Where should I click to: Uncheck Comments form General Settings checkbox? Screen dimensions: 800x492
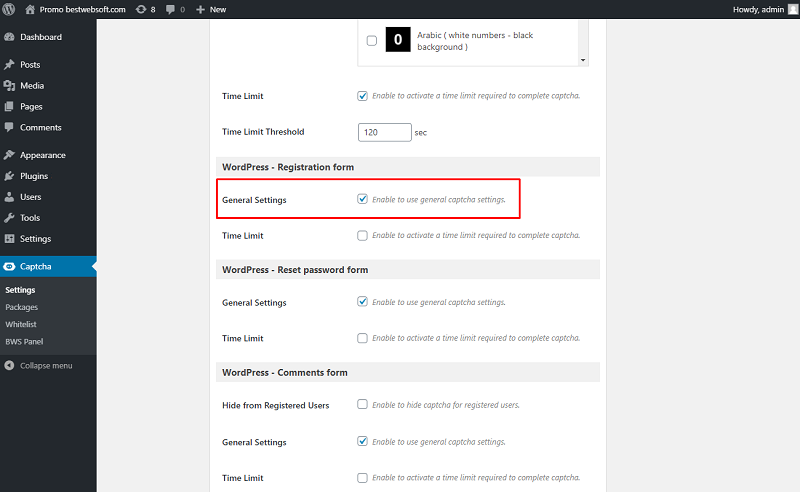(362, 441)
